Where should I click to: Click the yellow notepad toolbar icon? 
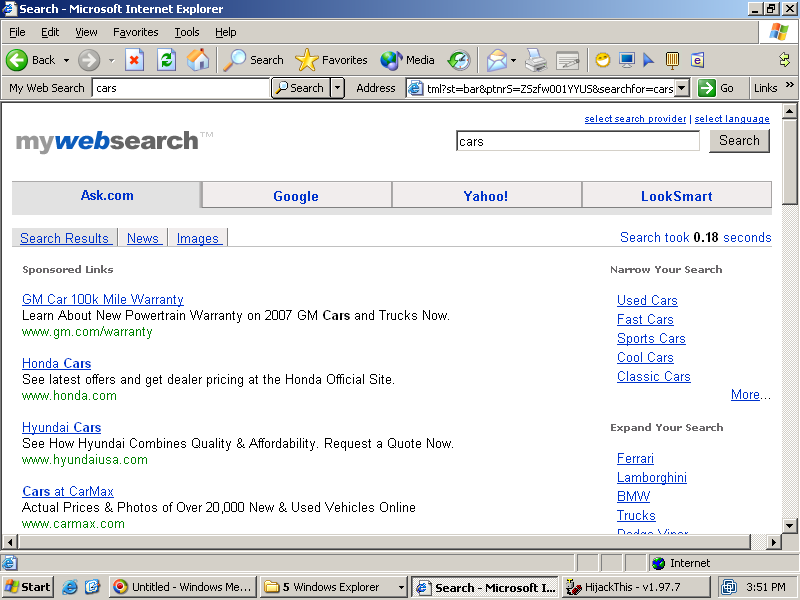tap(672, 60)
